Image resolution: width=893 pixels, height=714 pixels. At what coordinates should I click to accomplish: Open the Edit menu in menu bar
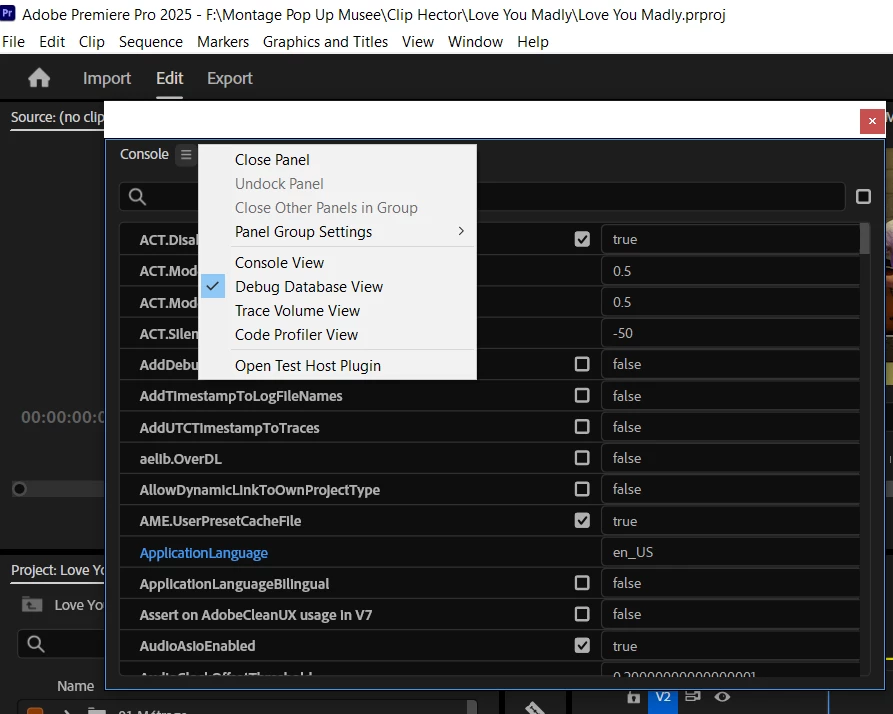(52, 42)
